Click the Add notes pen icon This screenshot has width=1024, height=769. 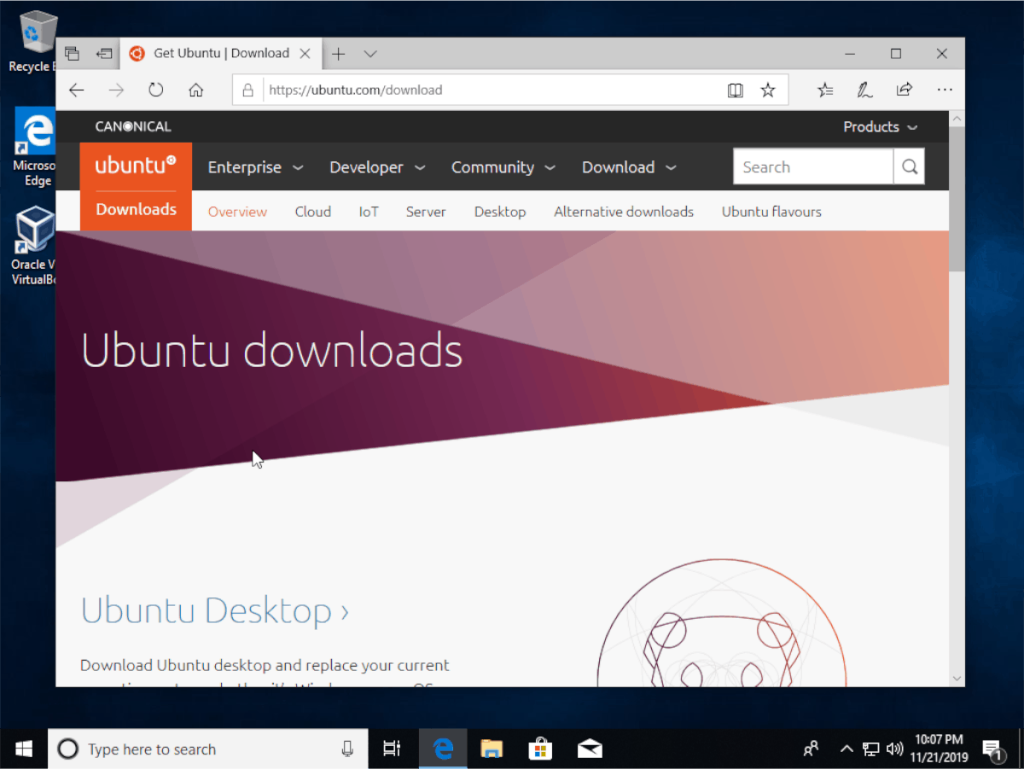click(864, 89)
